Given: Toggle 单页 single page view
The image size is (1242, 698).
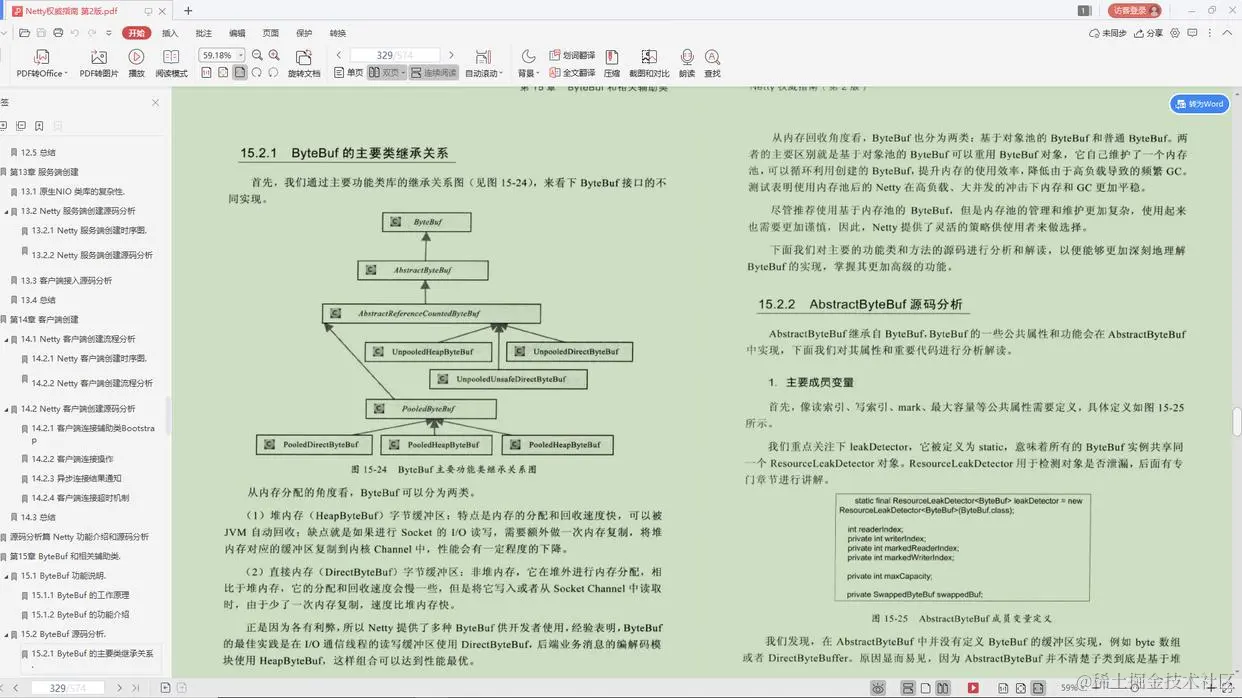Looking at the screenshot, I should (348, 73).
